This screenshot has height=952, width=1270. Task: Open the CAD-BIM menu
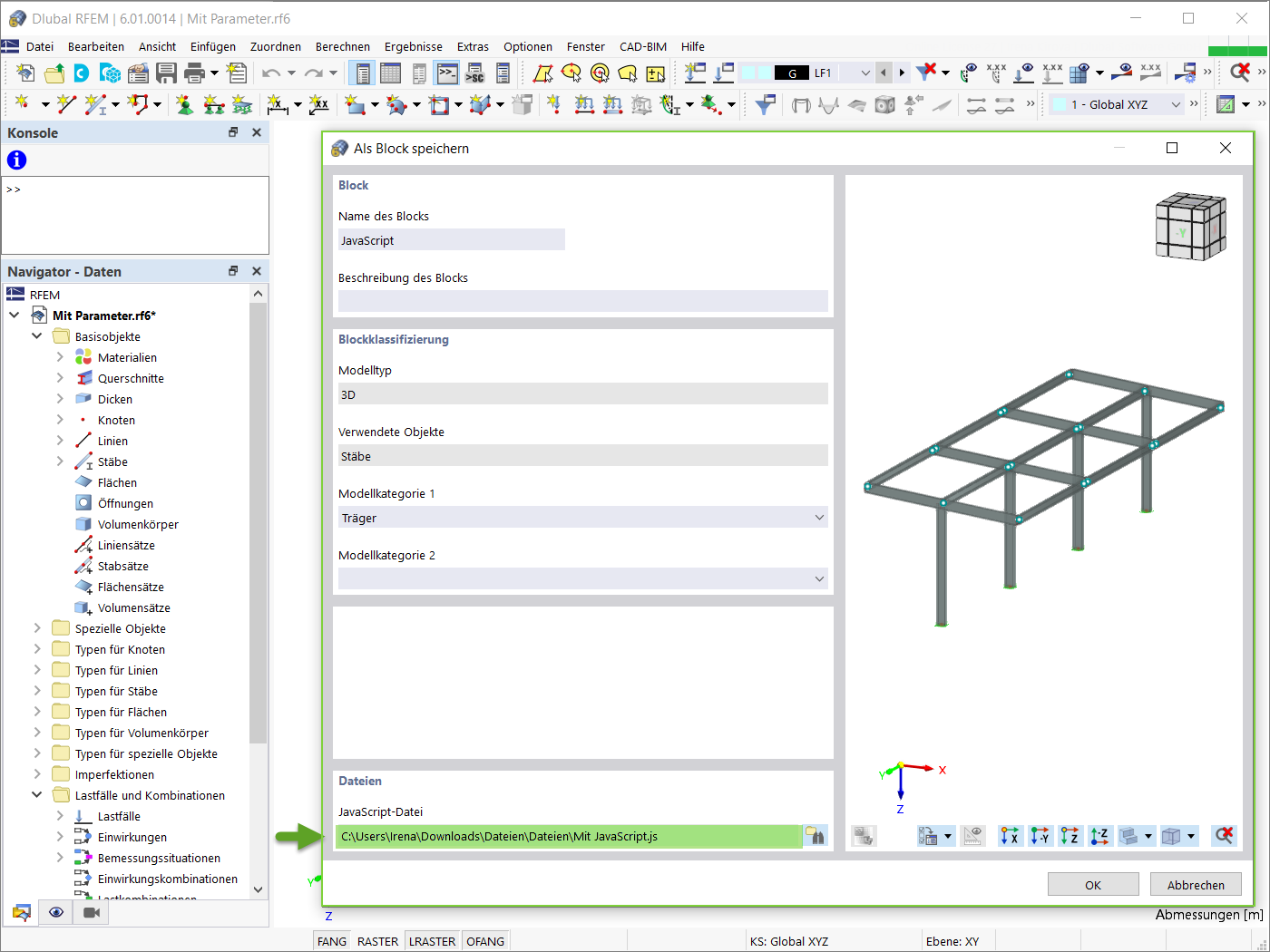click(643, 46)
